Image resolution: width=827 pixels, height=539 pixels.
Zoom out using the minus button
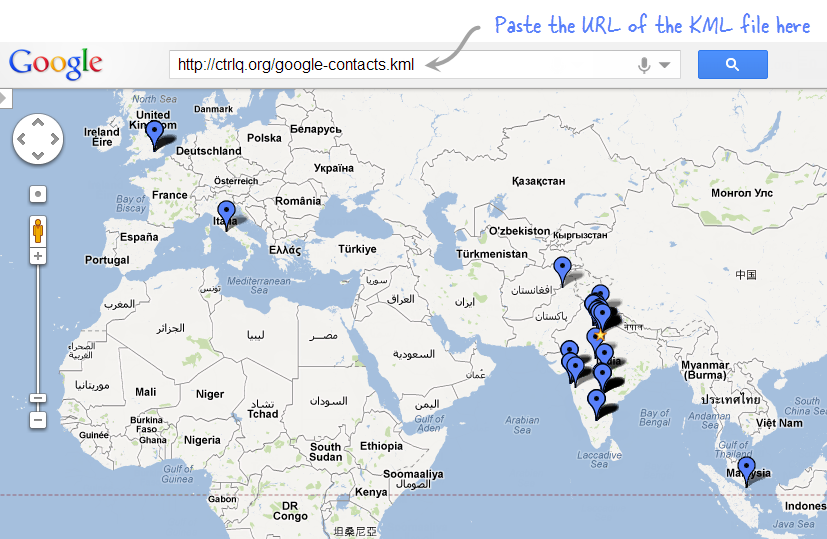pos(37,420)
